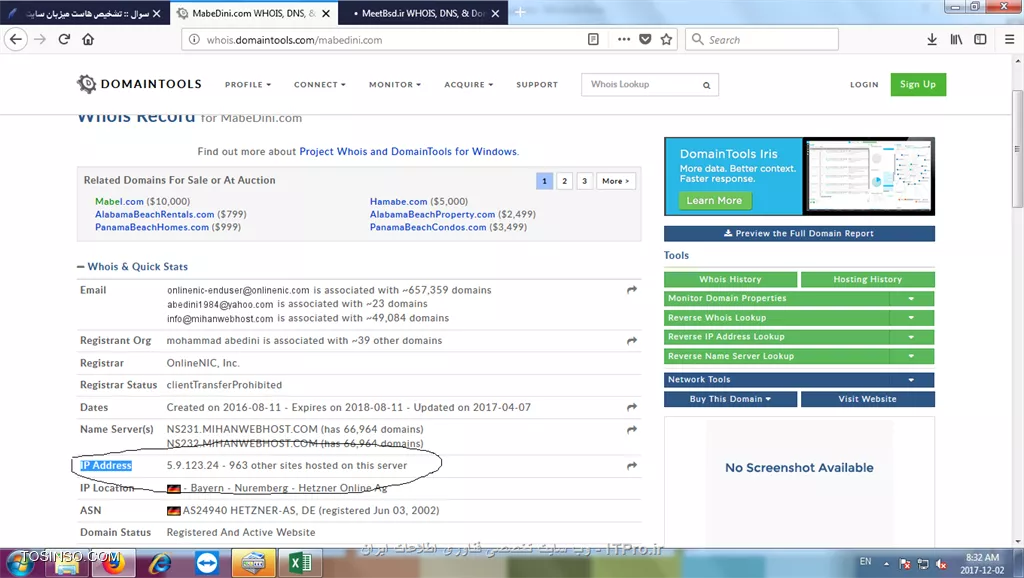Open the SUPPORT menu item

click(x=537, y=85)
